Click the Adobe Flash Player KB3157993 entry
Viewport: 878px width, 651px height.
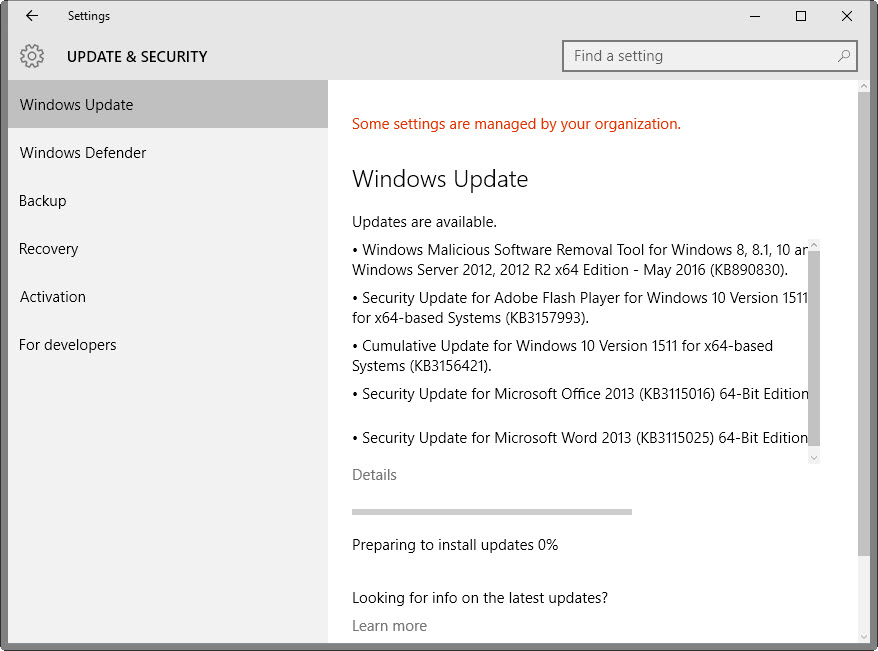click(x=580, y=308)
